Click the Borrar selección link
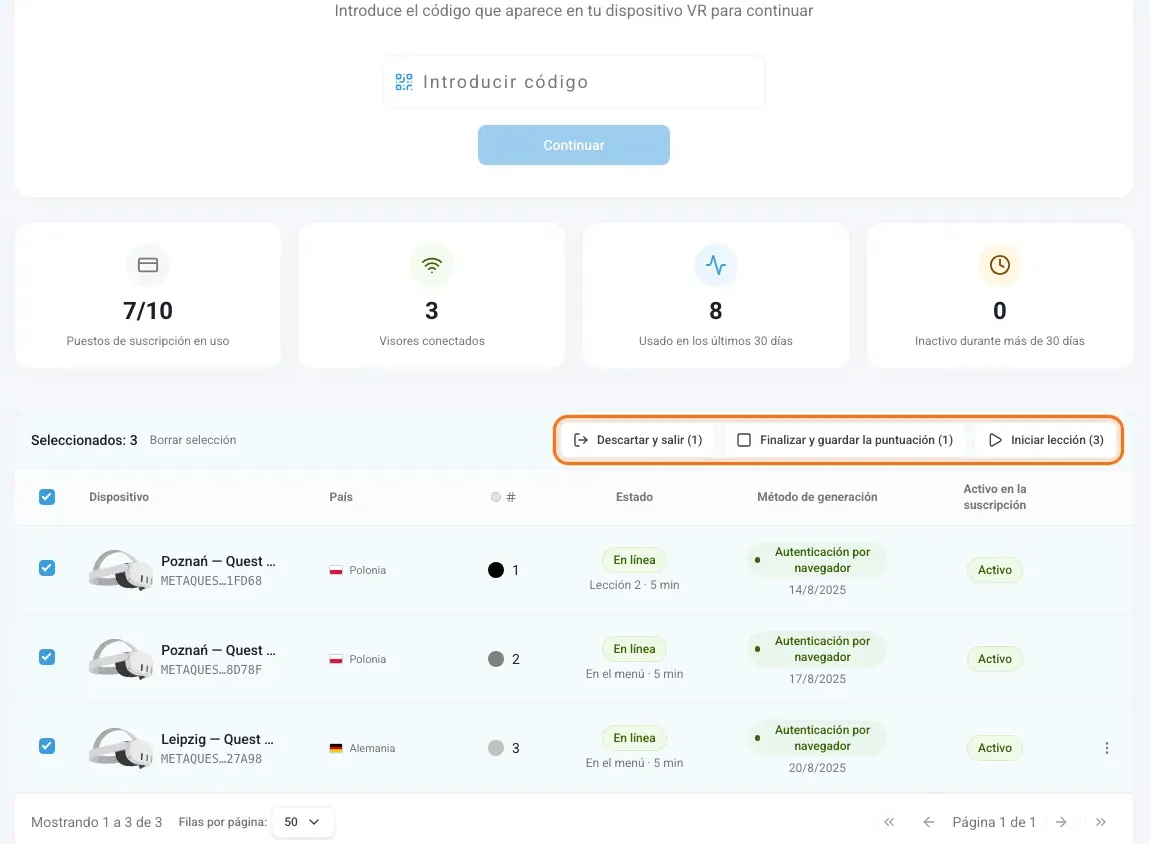Viewport: 1150px width, 844px height. 193,440
